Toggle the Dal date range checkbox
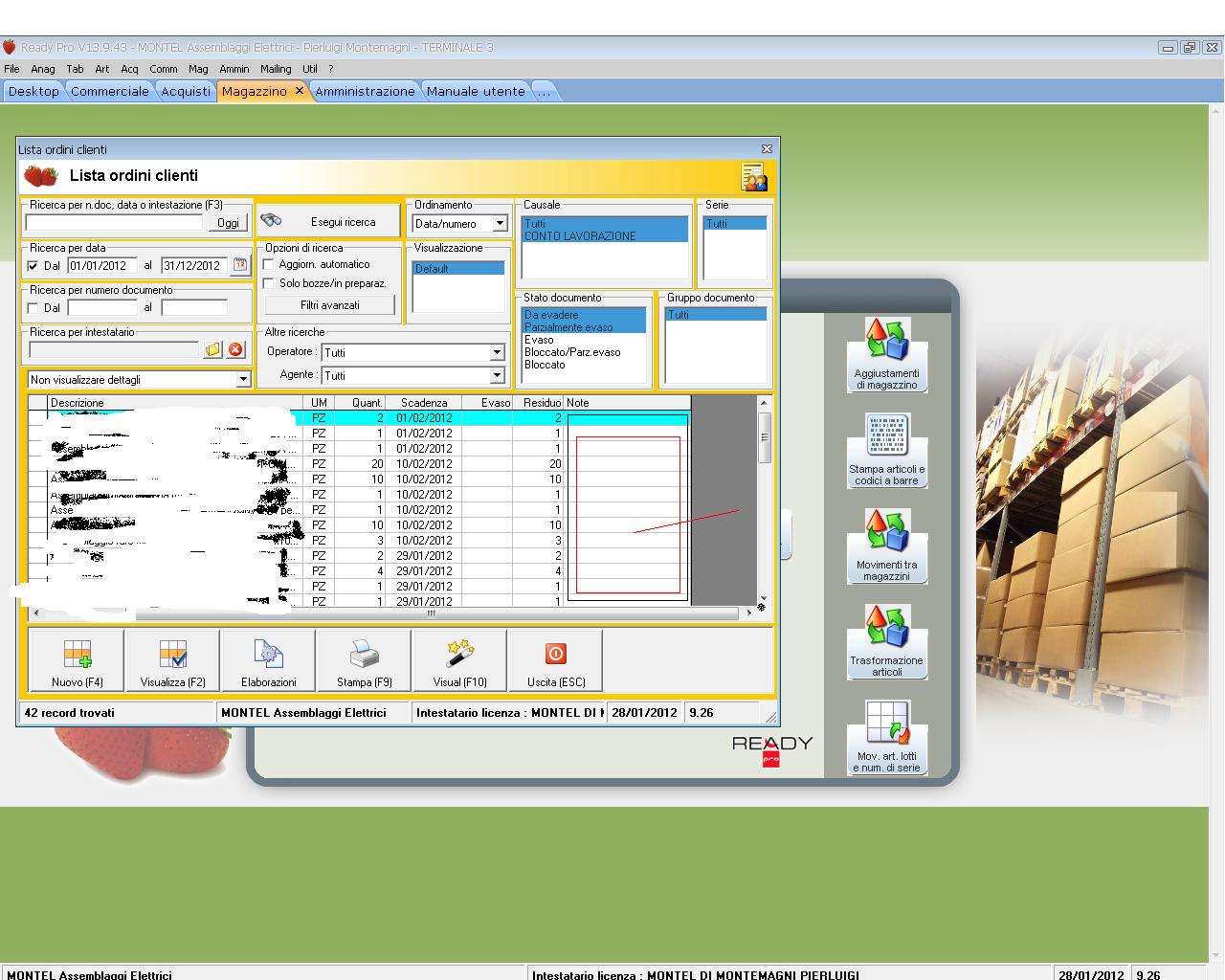Viewport: 1225px width, 980px height. [33, 266]
